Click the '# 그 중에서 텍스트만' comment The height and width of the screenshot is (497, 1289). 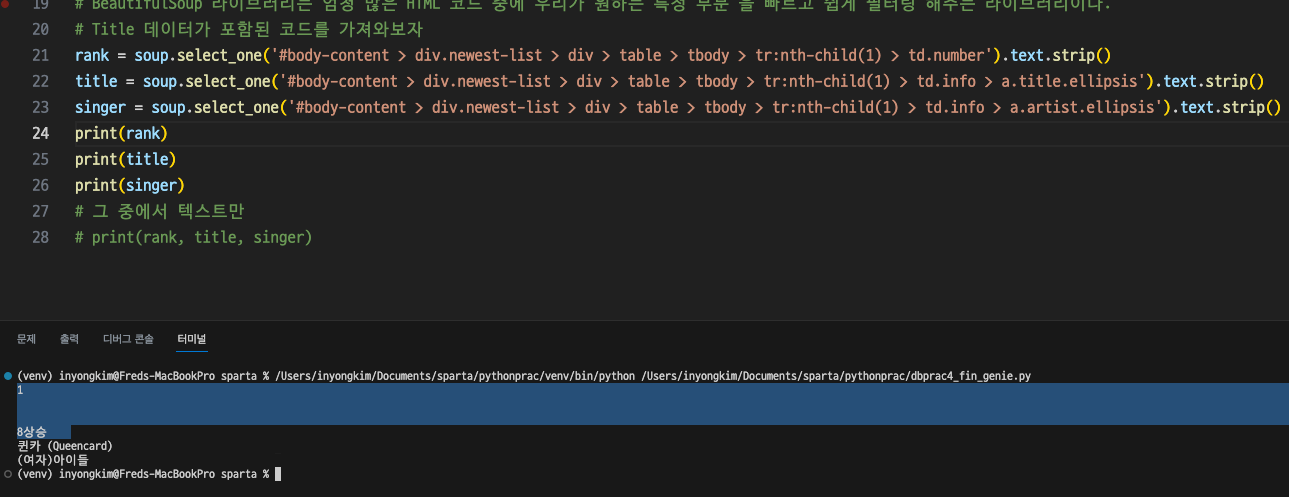point(160,211)
